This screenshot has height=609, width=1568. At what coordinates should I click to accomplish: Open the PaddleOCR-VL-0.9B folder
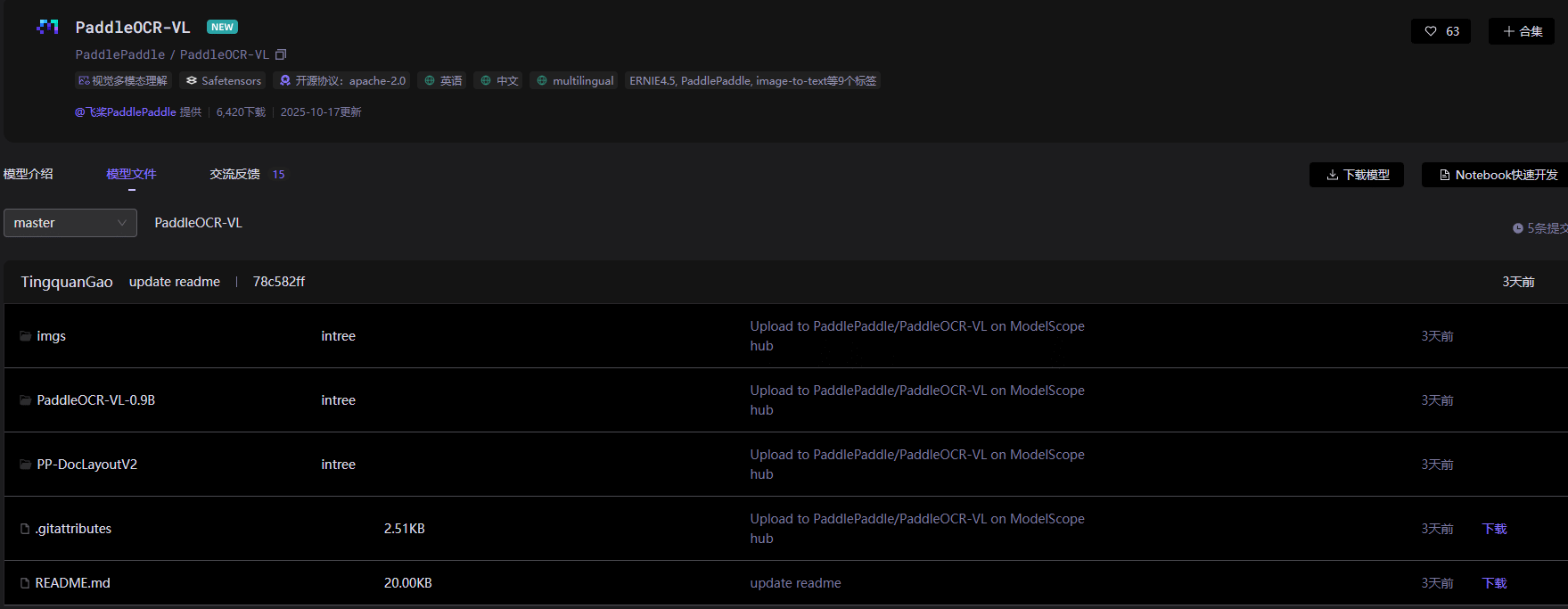point(95,400)
